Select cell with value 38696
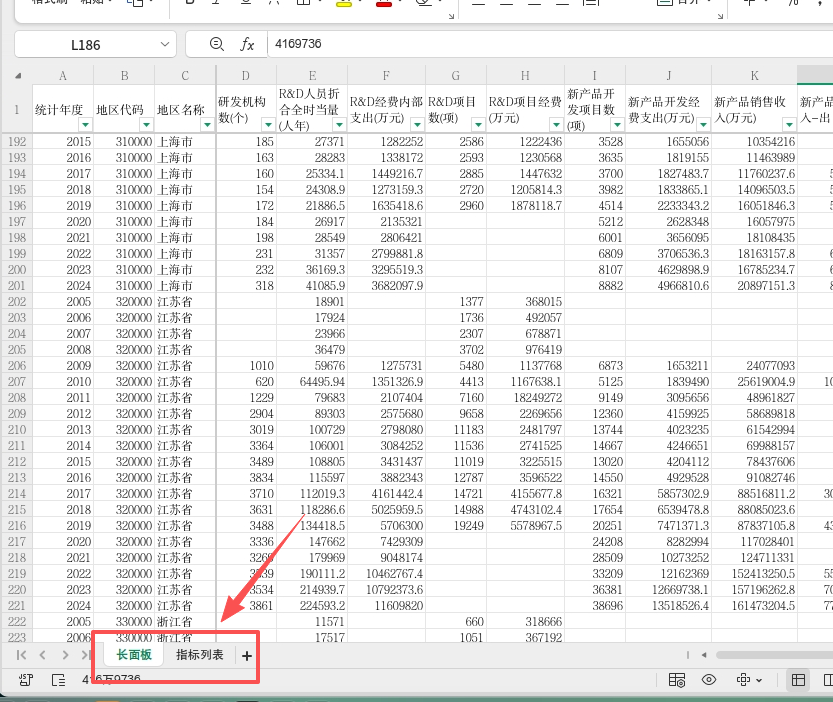833x702 pixels. pos(594,605)
